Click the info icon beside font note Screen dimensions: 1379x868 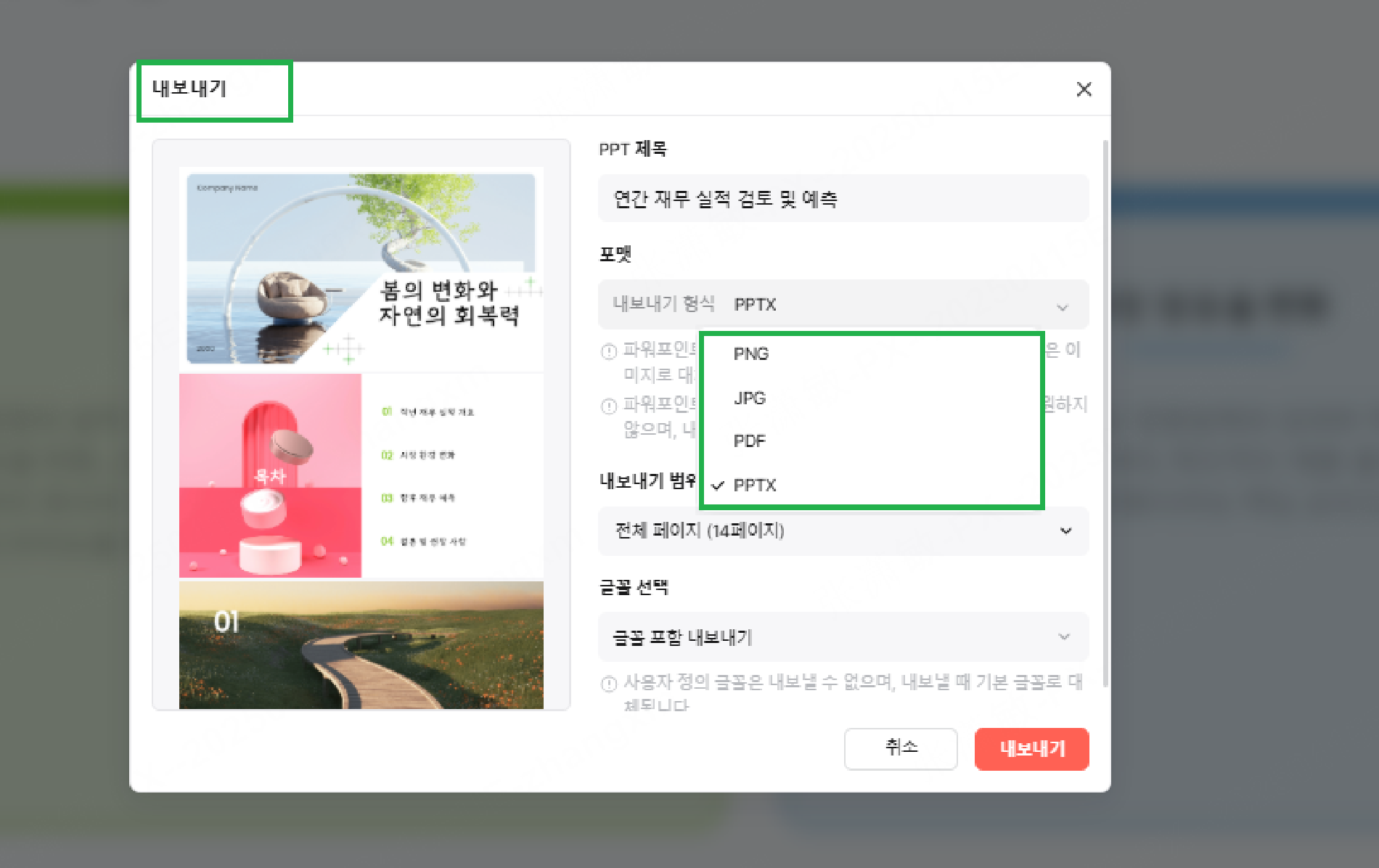[608, 684]
